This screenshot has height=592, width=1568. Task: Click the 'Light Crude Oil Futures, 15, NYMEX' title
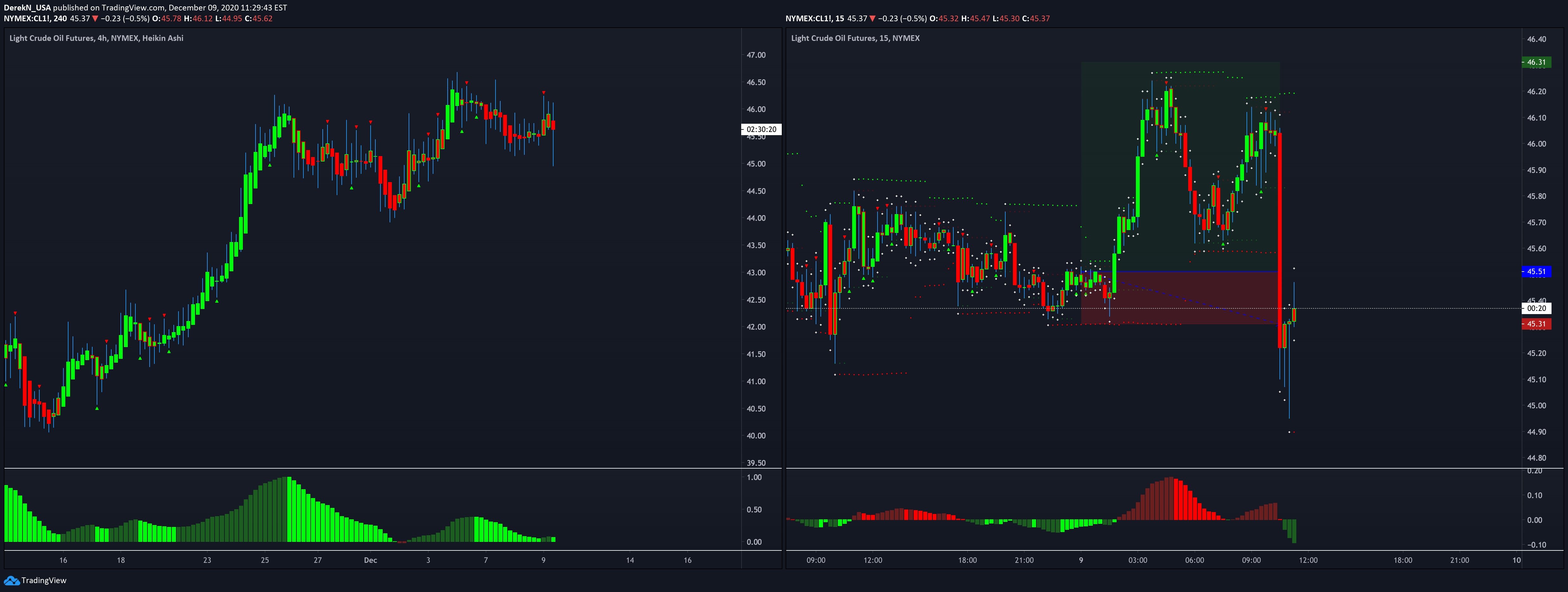click(855, 38)
